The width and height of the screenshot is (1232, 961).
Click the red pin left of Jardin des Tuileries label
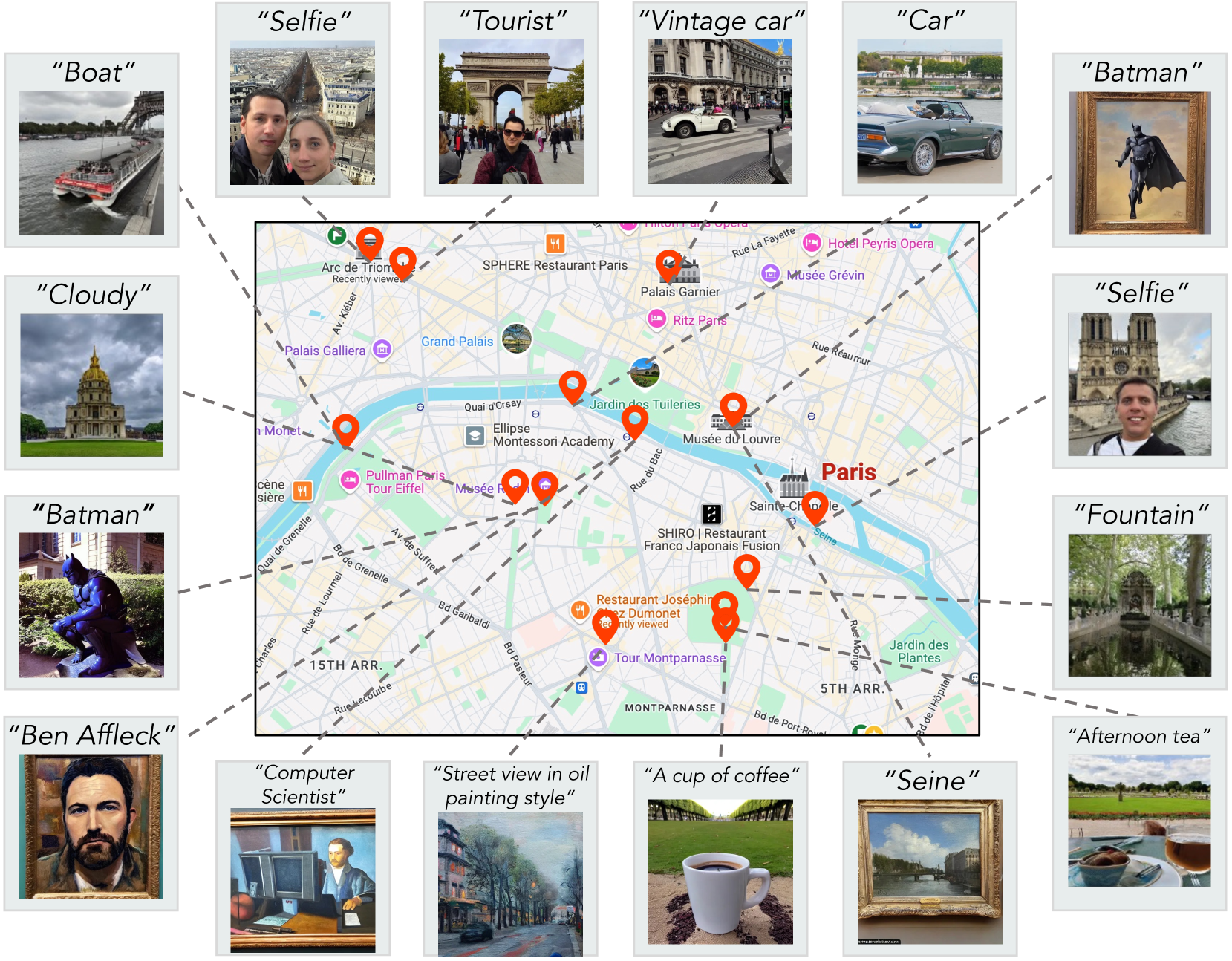pyautogui.click(x=573, y=388)
